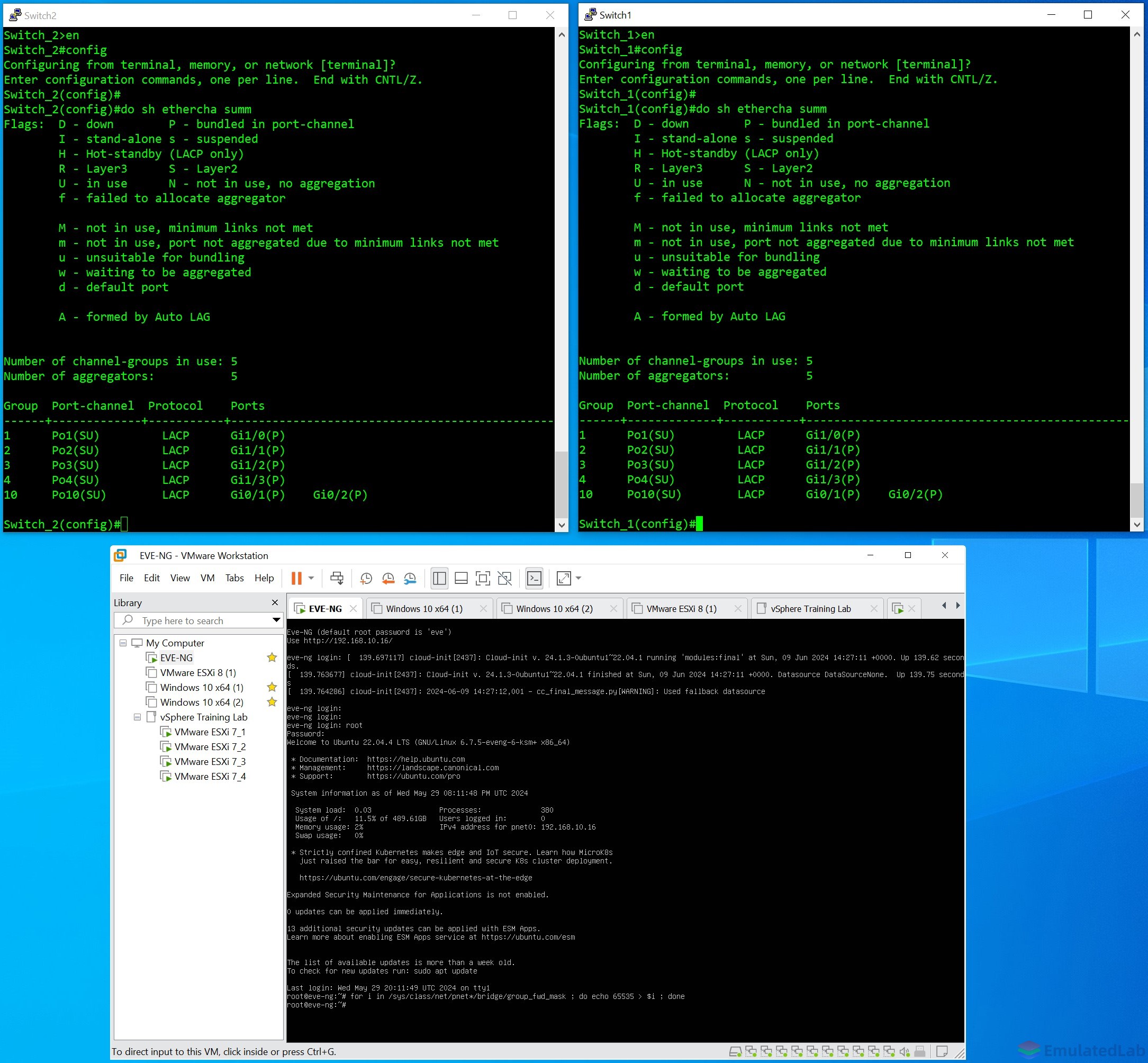Select Windows 10 x64 (1) in library
The width and height of the screenshot is (1148, 1063).
click(201, 687)
